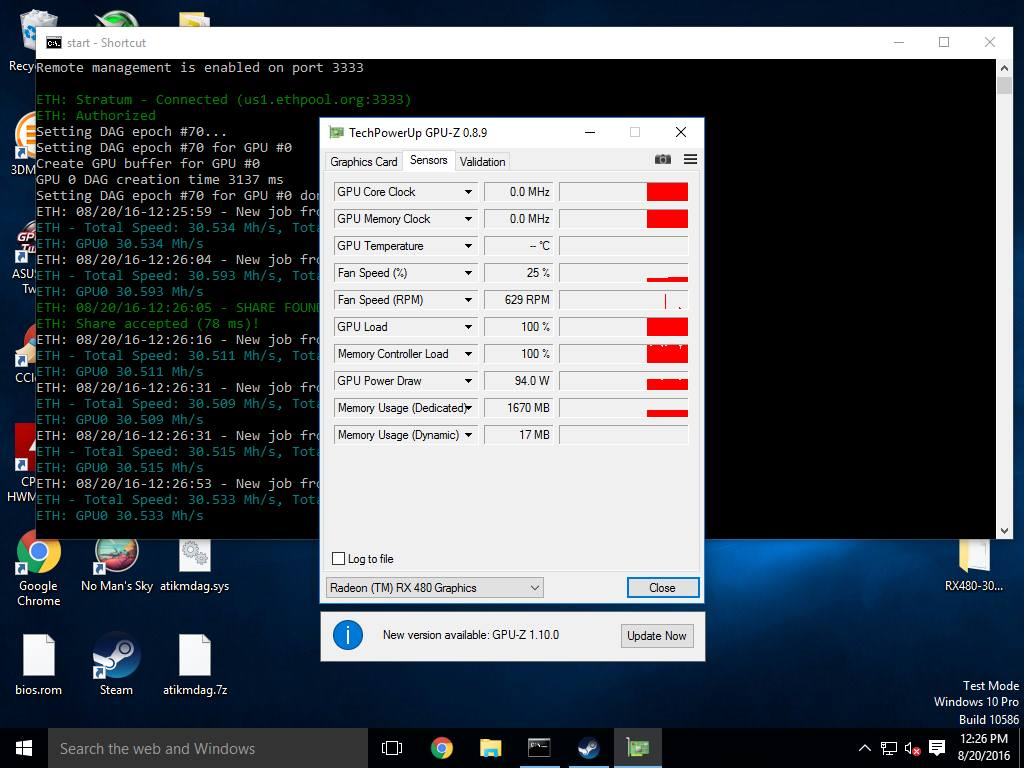Open the Steam desktop shortcut
This screenshot has height=768, width=1024.
(116, 664)
